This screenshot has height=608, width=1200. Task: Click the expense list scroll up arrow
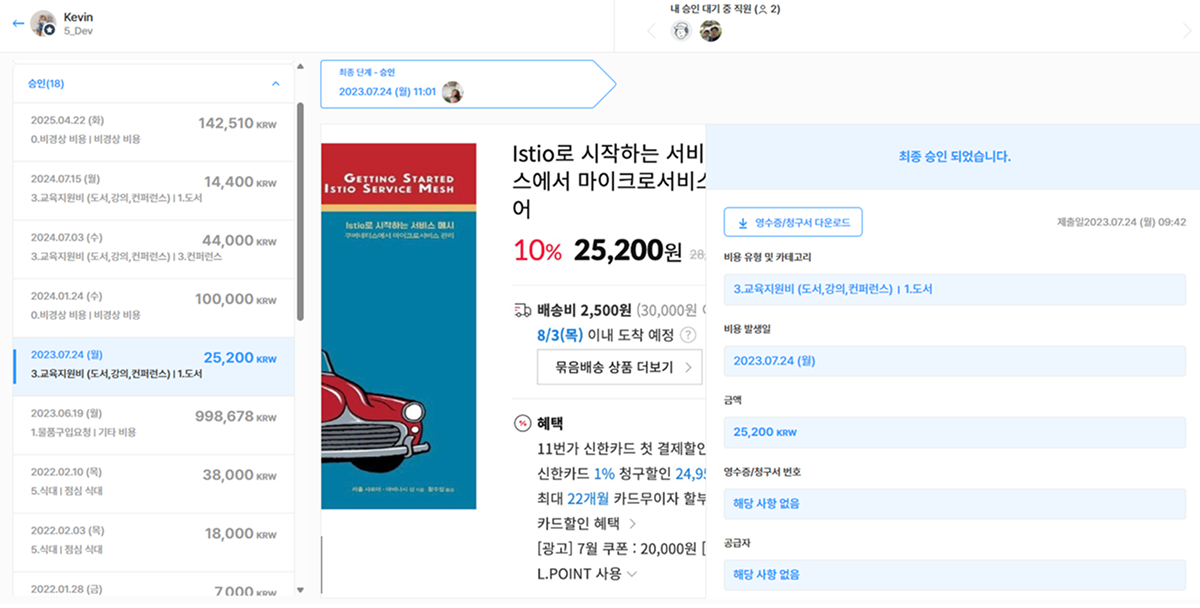[x=301, y=68]
